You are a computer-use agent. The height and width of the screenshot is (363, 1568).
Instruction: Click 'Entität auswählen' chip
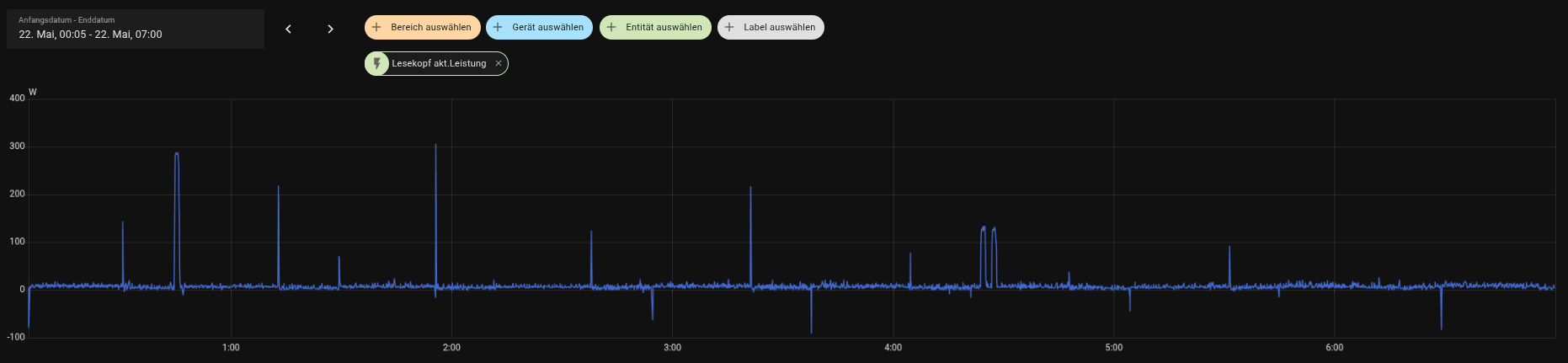click(655, 27)
